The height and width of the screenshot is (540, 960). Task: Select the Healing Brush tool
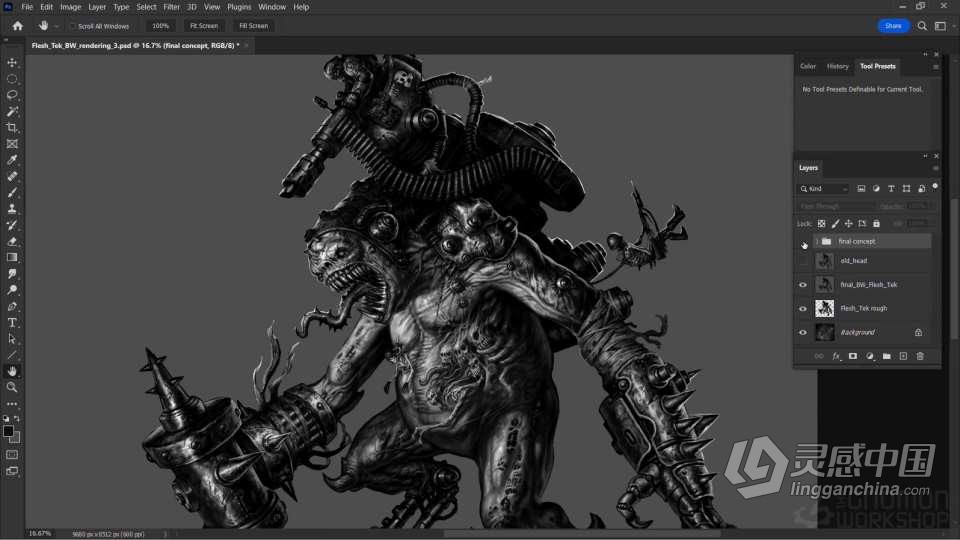point(12,176)
